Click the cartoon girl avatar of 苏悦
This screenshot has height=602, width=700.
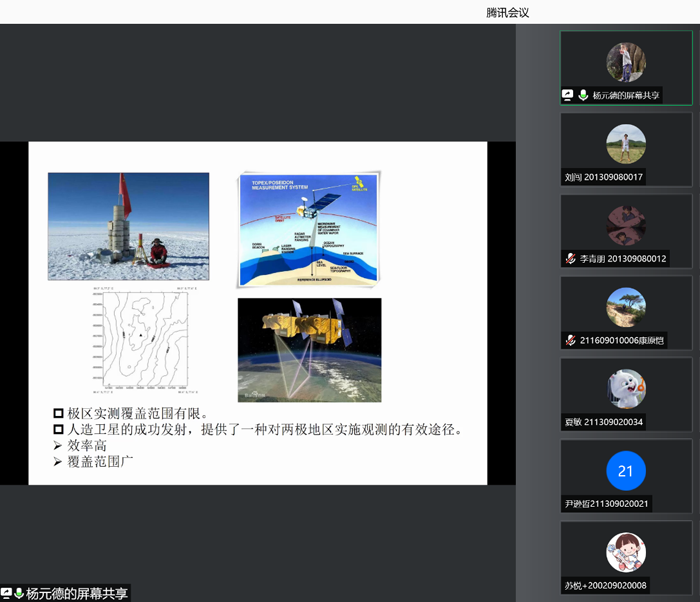pyautogui.click(x=626, y=552)
